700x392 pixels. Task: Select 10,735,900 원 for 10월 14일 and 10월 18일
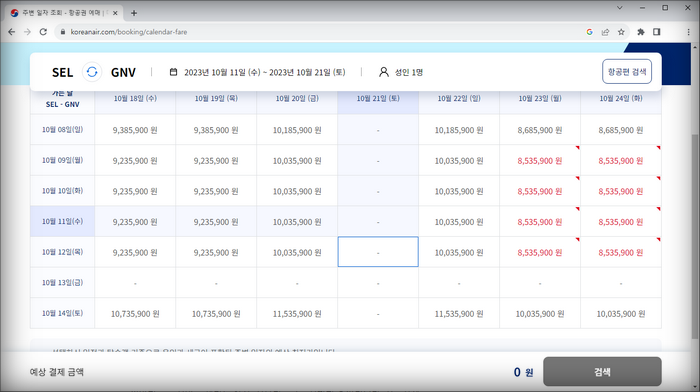click(x=135, y=314)
